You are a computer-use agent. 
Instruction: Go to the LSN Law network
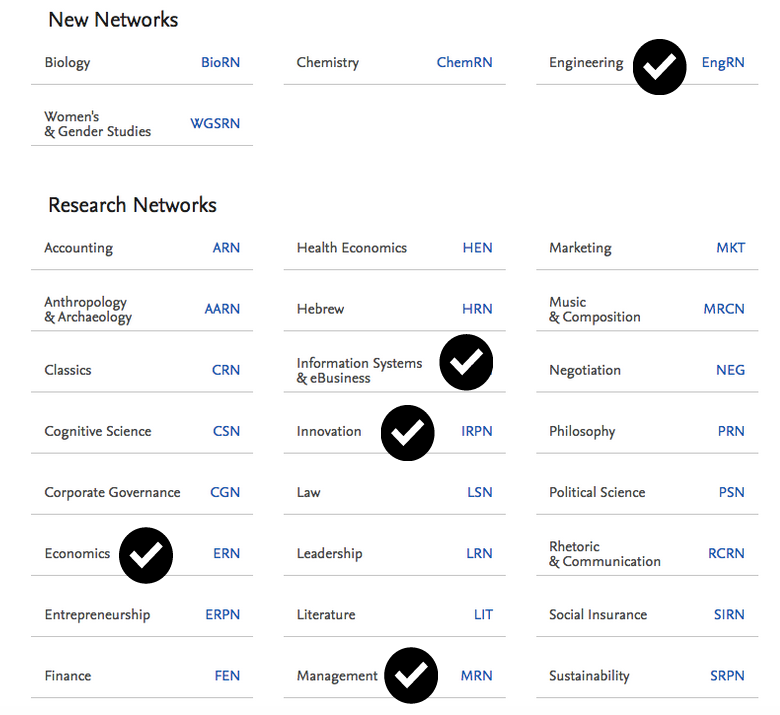coord(479,493)
